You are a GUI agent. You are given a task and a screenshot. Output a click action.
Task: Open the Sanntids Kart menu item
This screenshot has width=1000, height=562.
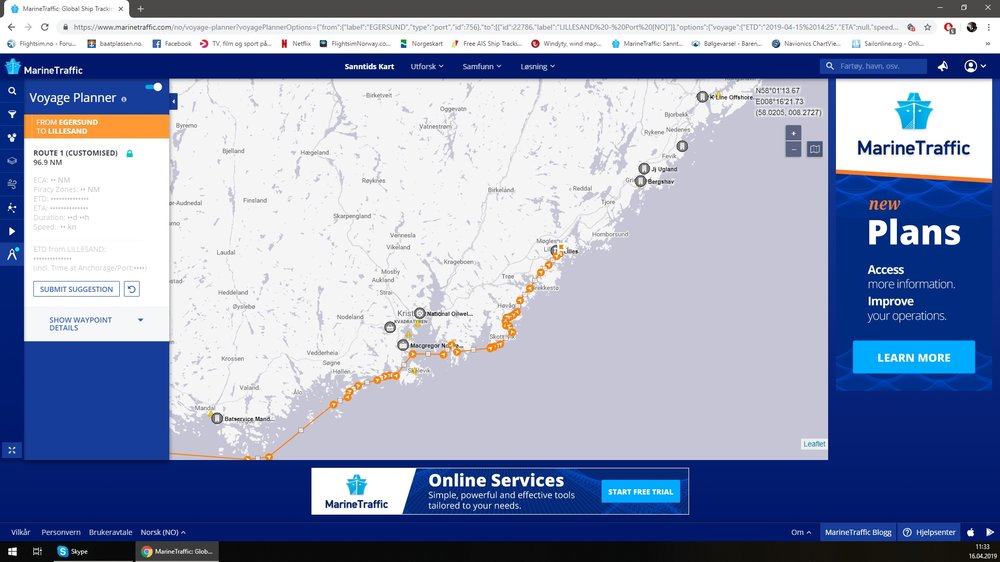click(x=369, y=66)
